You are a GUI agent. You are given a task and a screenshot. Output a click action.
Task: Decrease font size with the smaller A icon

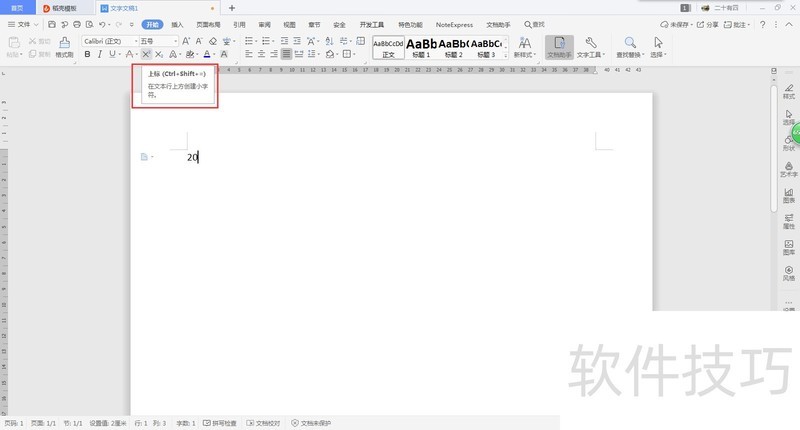pyautogui.click(x=199, y=41)
